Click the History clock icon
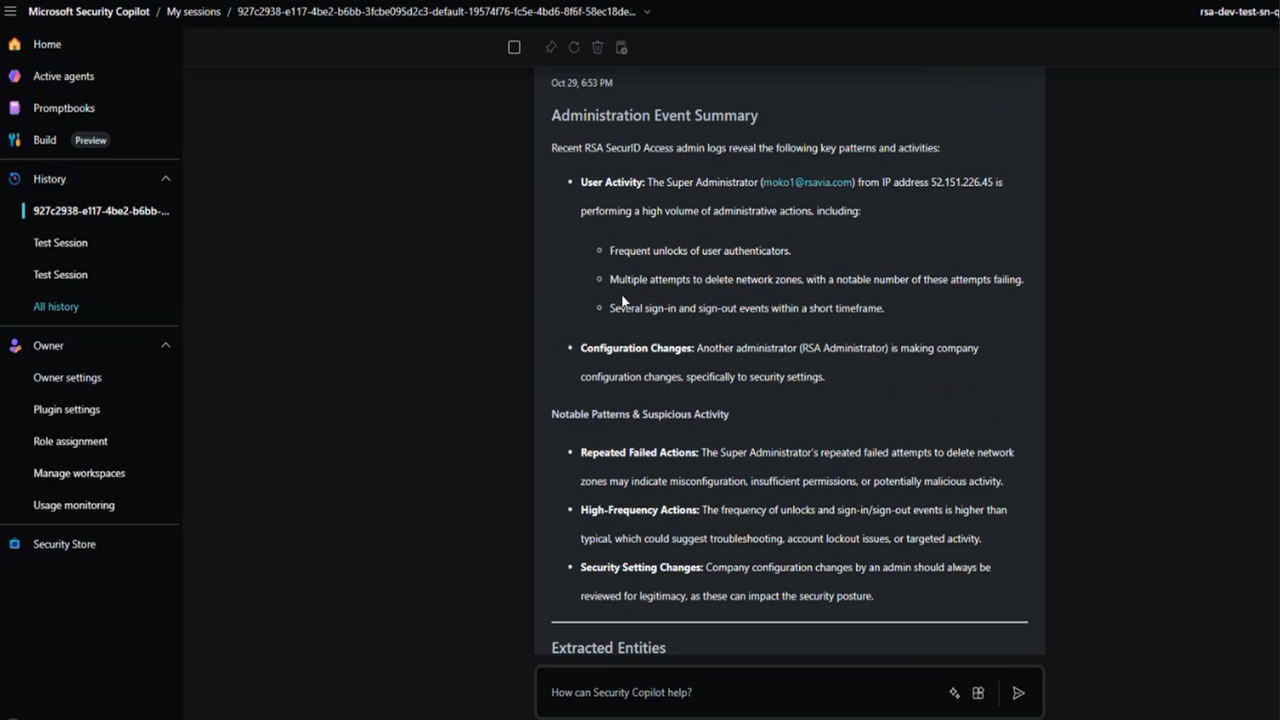The width and height of the screenshot is (1280, 720). coord(14,179)
